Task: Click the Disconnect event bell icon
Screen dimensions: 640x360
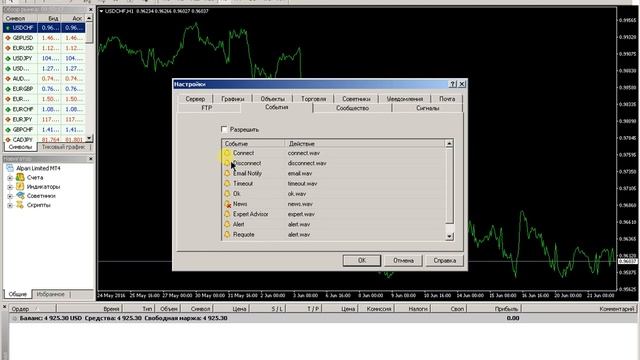Action: [x=227, y=163]
